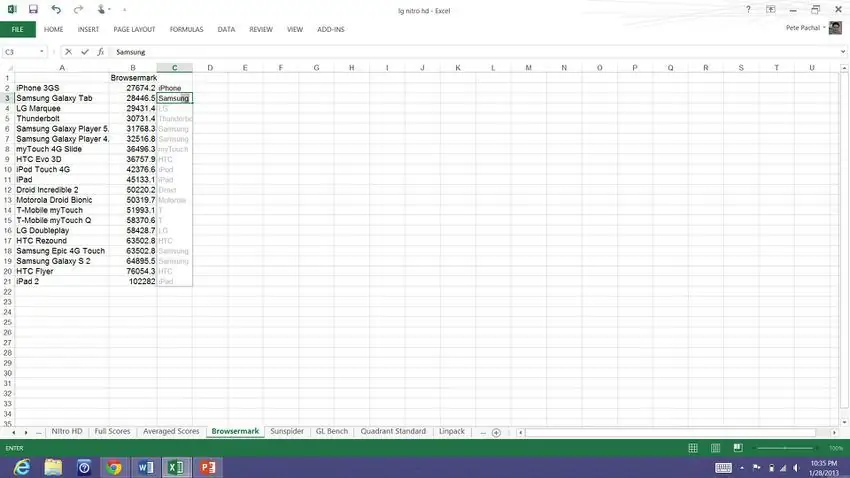Undo the last action

click(56, 10)
